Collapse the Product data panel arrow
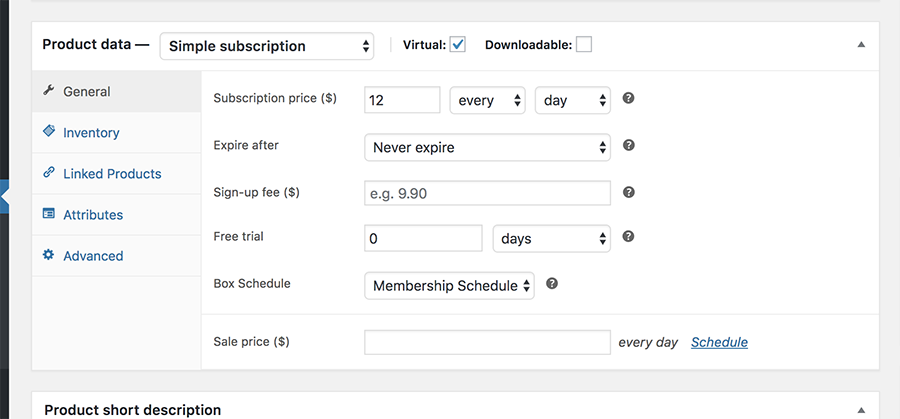The height and width of the screenshot is (419, 900). (861, 44)
